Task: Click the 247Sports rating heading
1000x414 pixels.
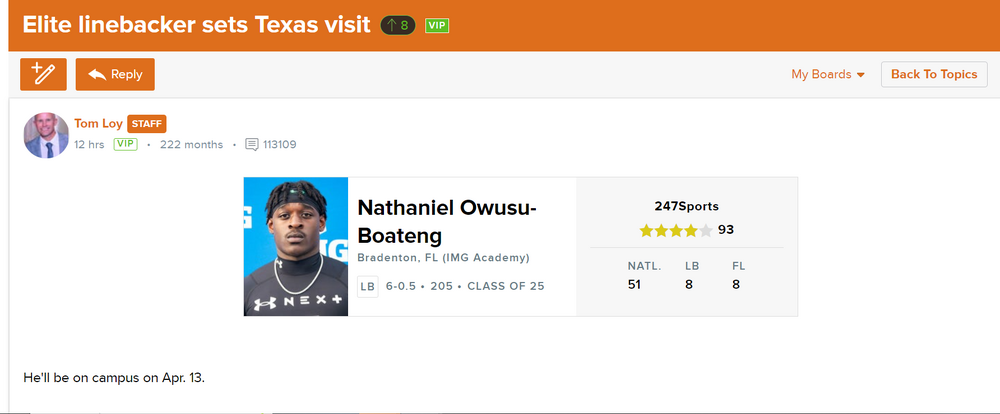Action: [x=686, y=206]
